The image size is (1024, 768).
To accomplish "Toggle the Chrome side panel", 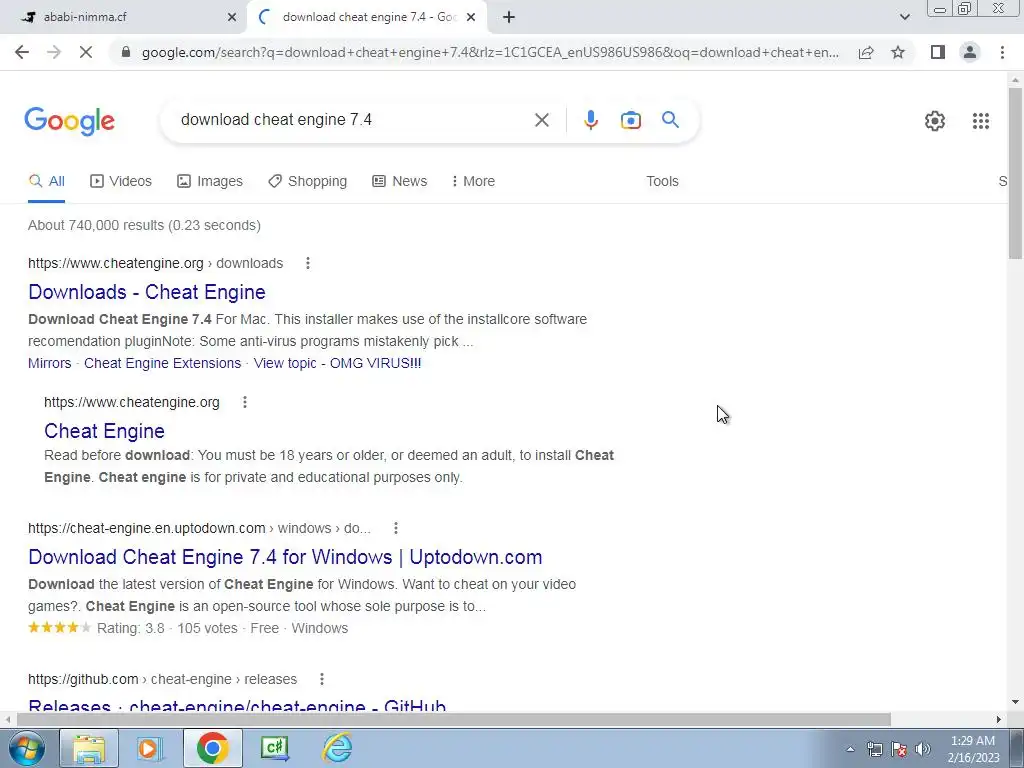I will coord(938,52).
